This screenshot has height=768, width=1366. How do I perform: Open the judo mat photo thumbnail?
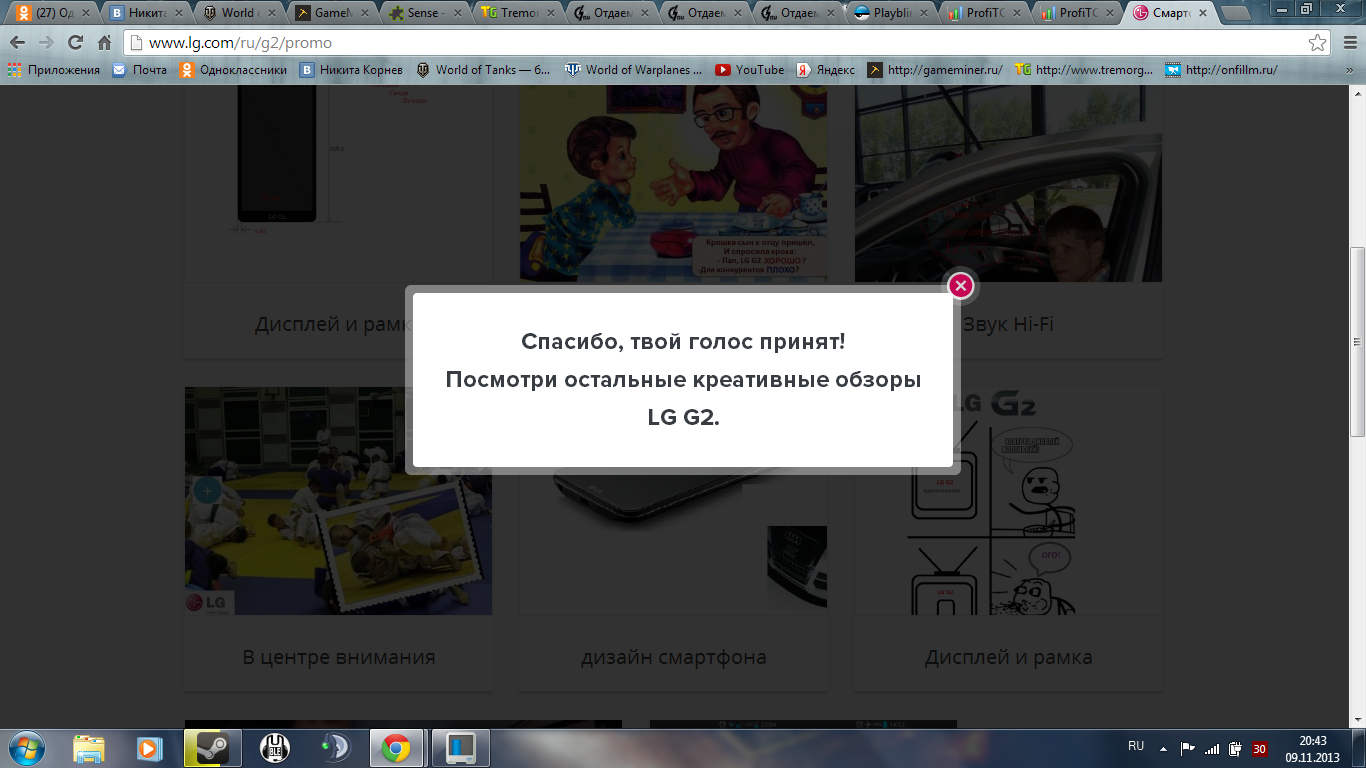(x=338, y=501)
